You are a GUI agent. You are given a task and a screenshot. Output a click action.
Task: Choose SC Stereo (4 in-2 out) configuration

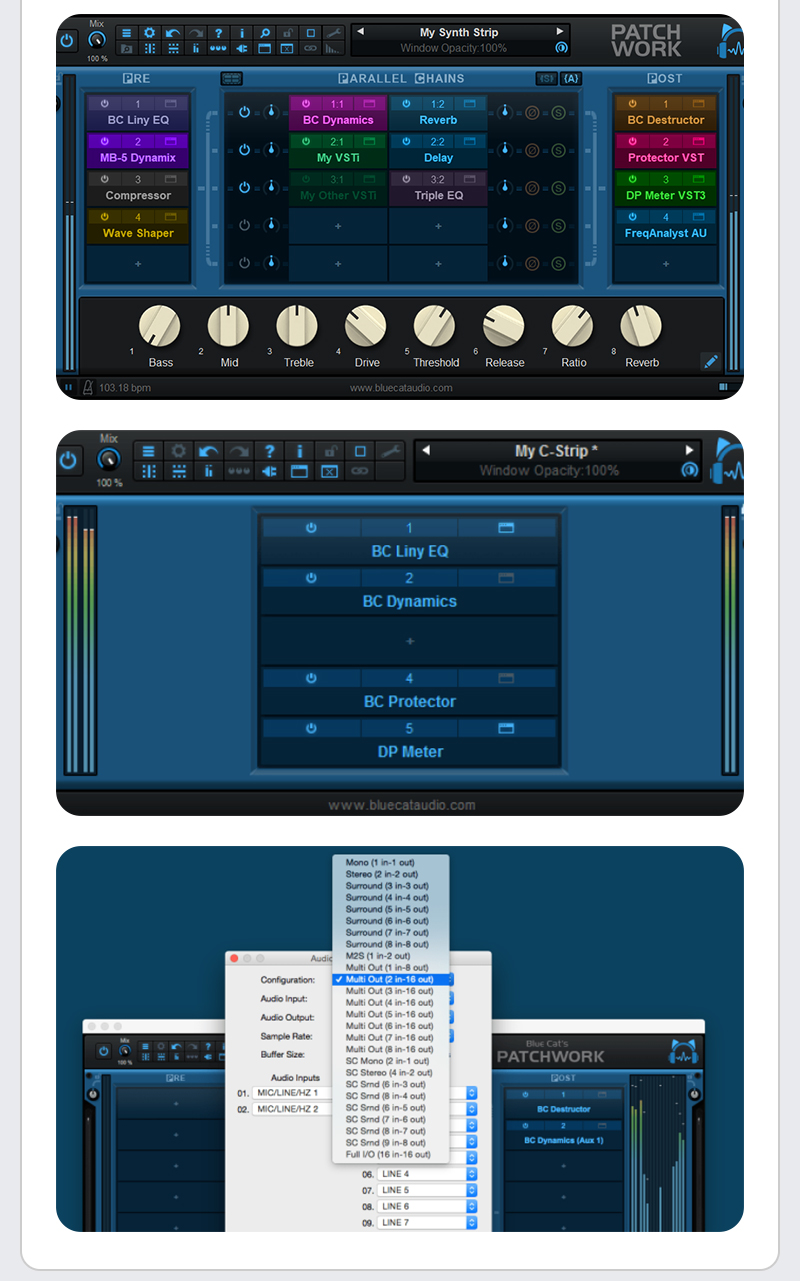pyautogui.click(x=391, y=1072)
